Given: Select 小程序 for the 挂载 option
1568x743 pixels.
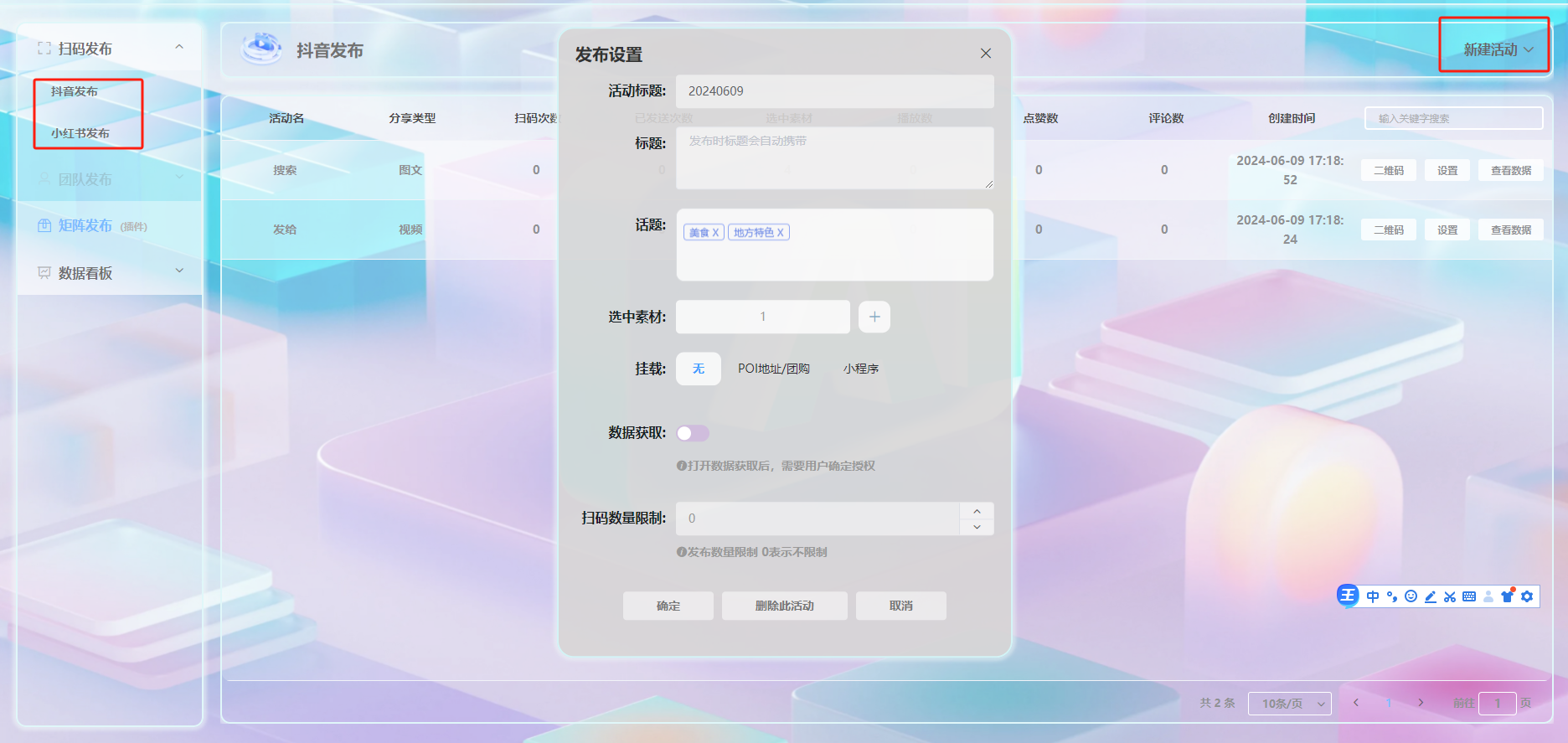Looking at the screenshot, I should (x=861, y=369).
